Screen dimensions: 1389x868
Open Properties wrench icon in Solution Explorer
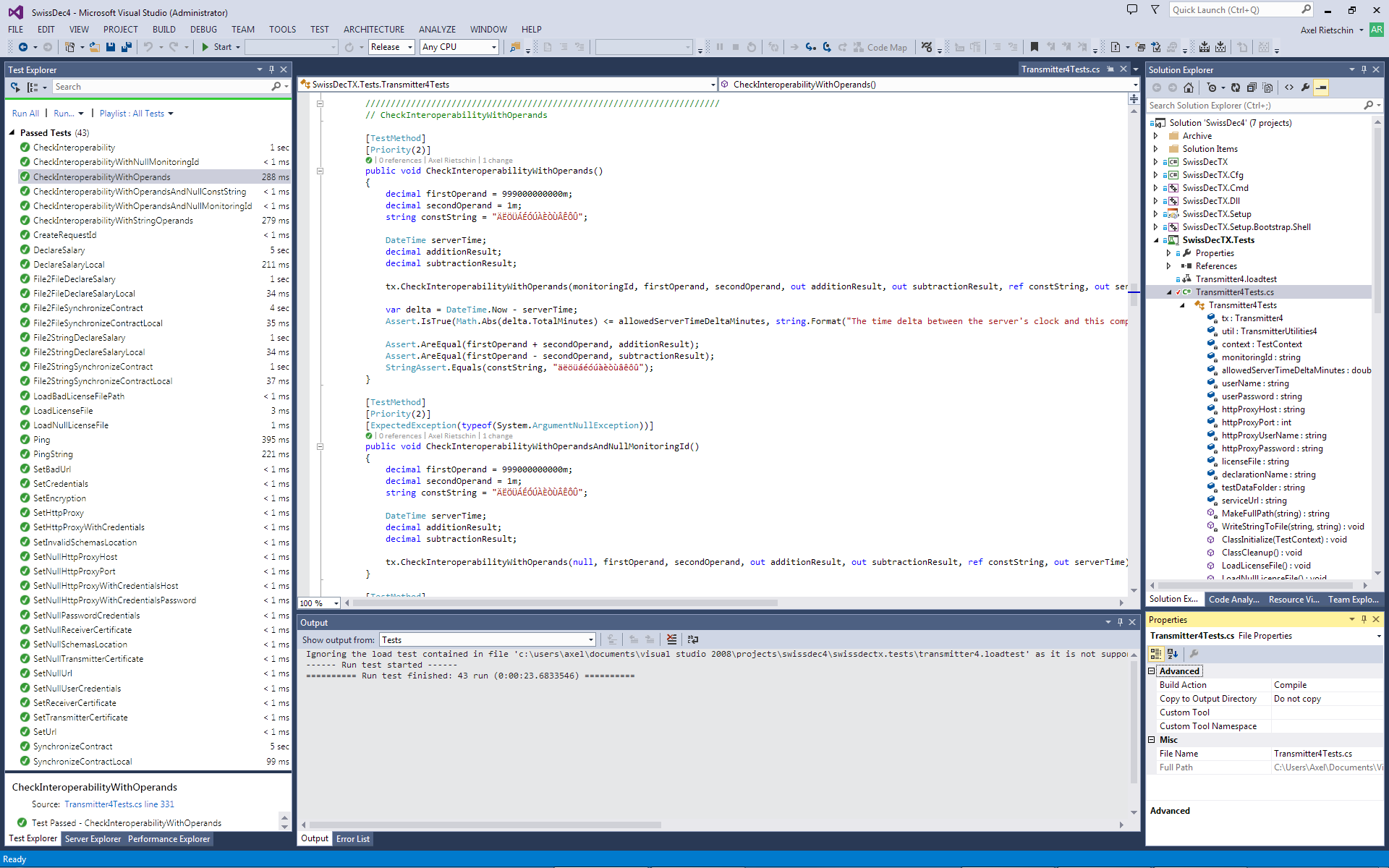[1305, 88]
